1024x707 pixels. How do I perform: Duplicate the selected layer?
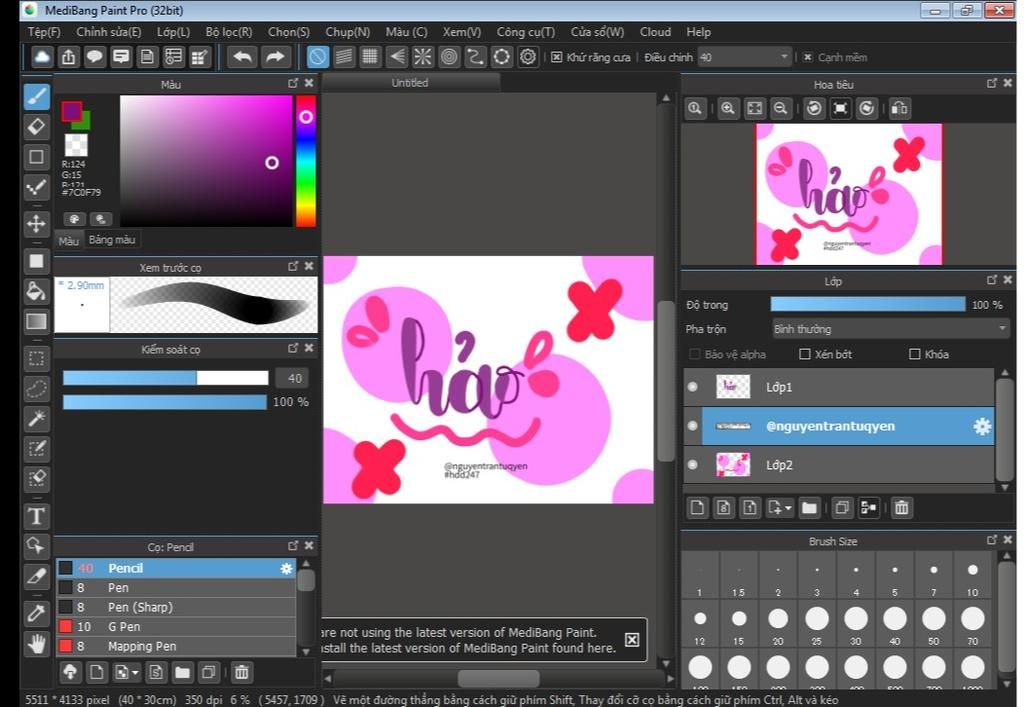coord(842,507)
